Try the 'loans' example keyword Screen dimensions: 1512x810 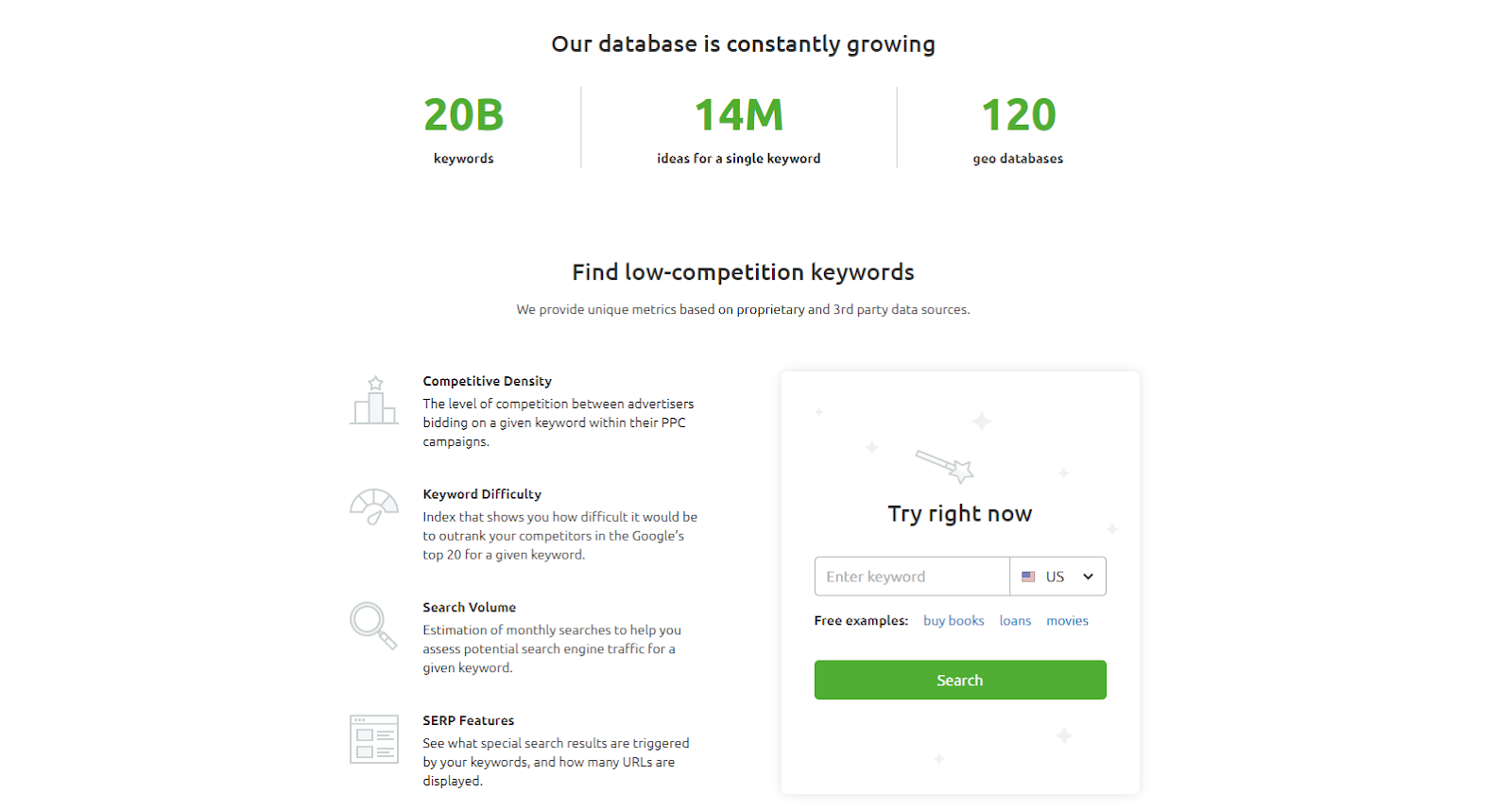[x=1015, y=621]
